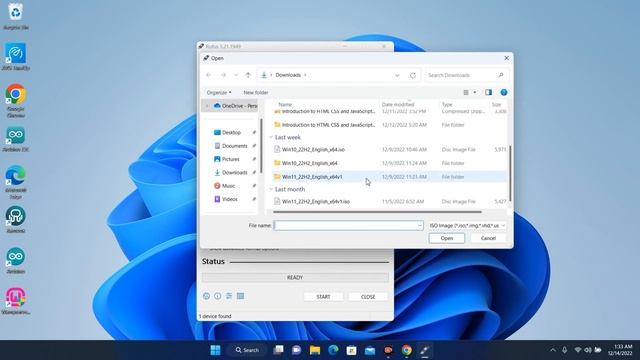This screenshot has width=640, height=360.
Task: Open the Chat icon on the taskbar
Action: tap(296, 350)
